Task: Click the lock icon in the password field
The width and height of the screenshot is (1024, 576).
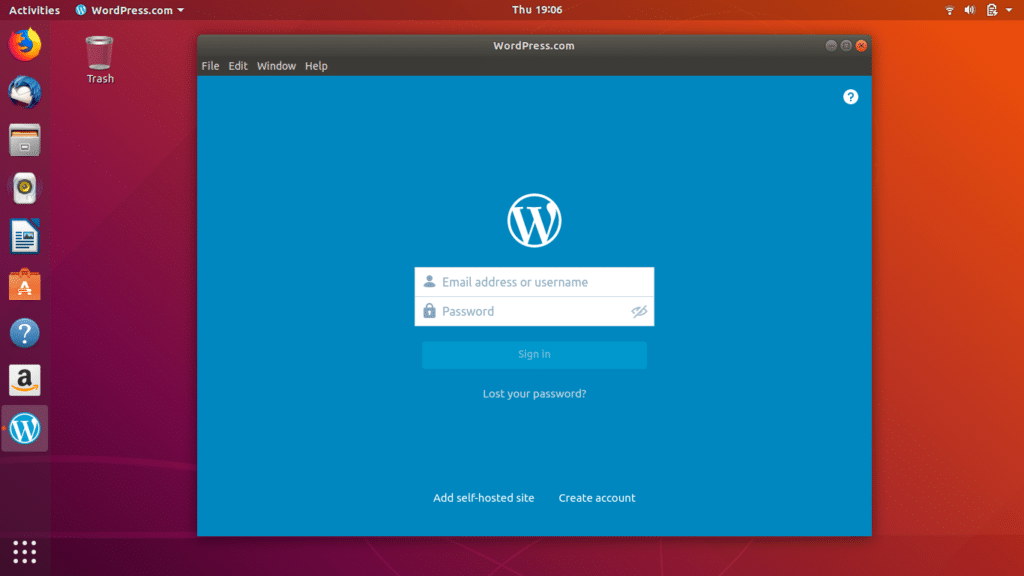Action: (428, 311)
